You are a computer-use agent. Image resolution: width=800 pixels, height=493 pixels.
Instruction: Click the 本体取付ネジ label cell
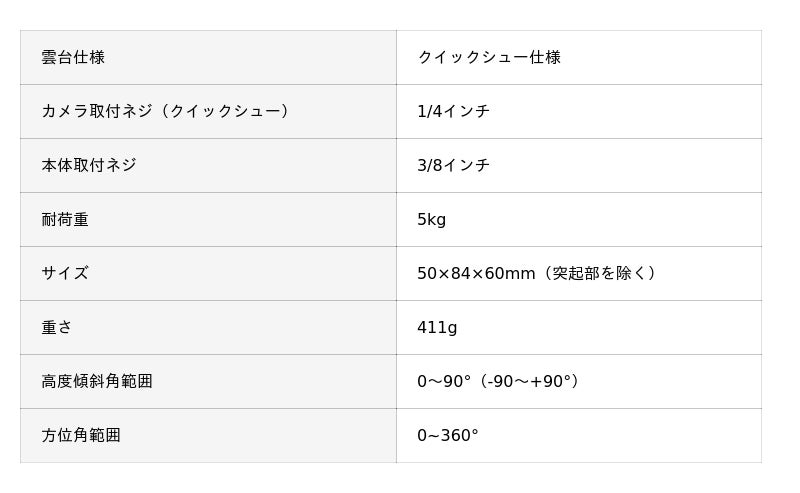(x=208, y=165)
